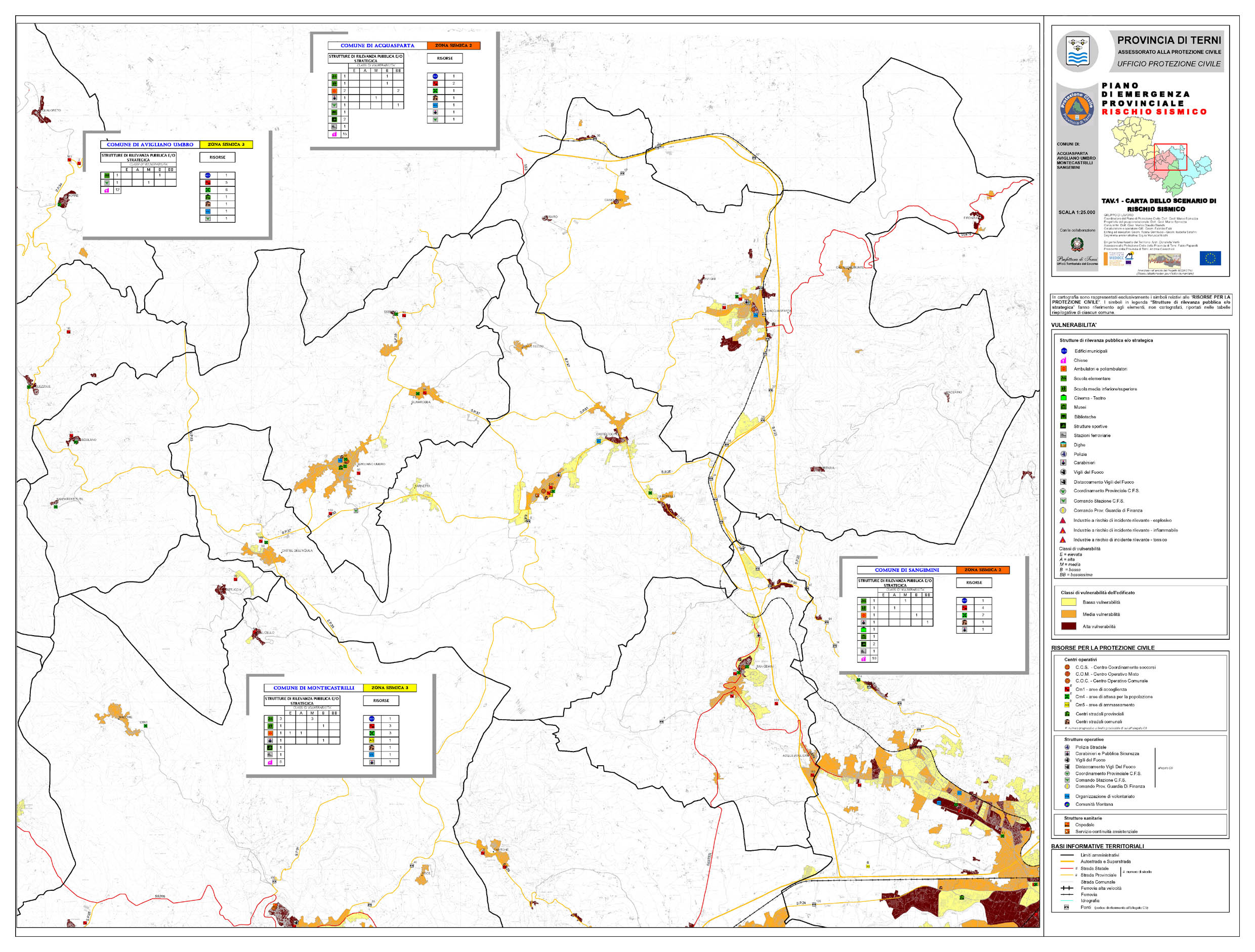Click the European Union flag logo
Image resolution: width=1255 pixels, height=952 pixels.
pyautogui.click(x=1210, y=258)
